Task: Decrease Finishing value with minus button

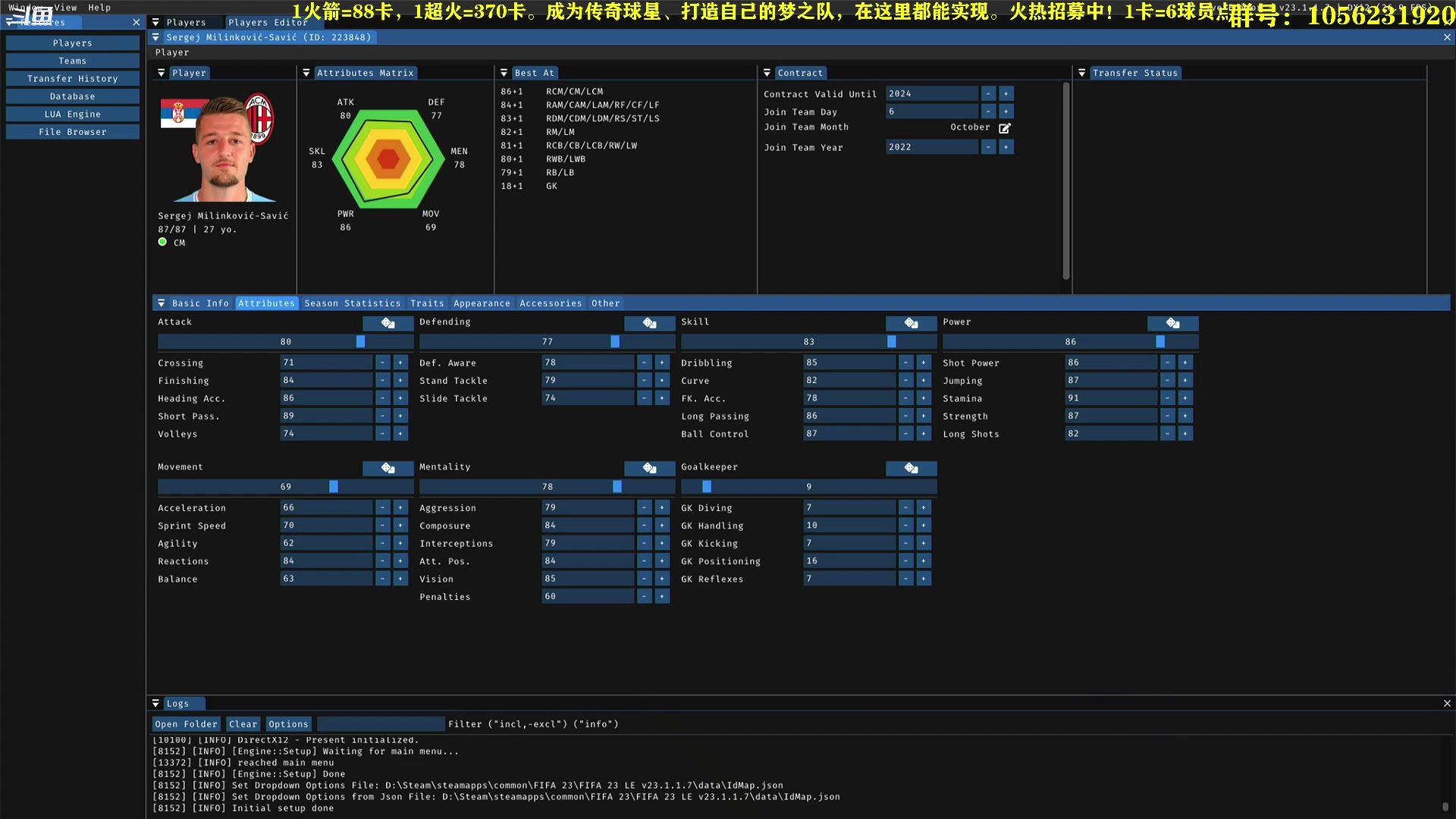Action: (x=383, y=380)
